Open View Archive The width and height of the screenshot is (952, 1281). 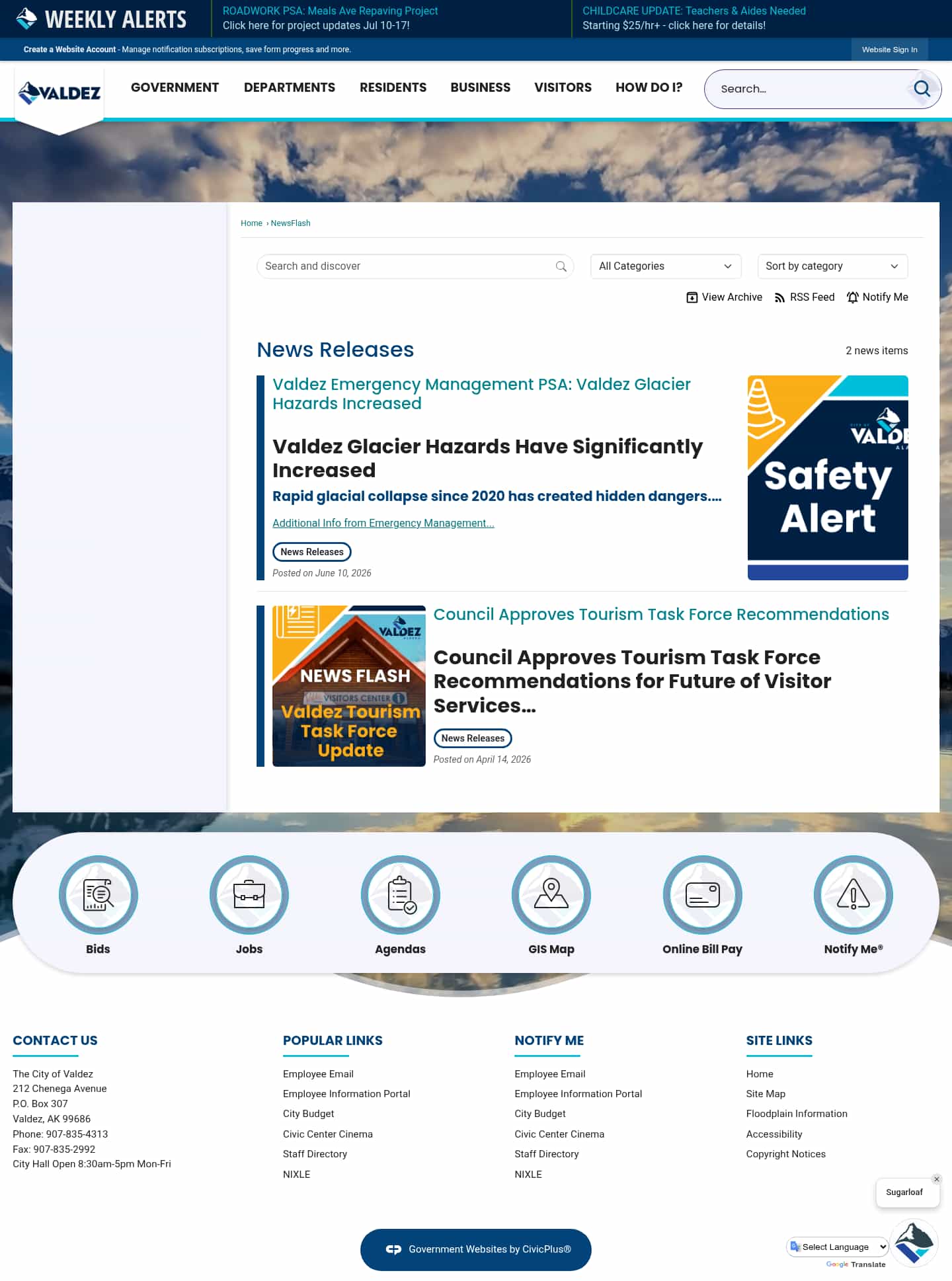point(724,297)
